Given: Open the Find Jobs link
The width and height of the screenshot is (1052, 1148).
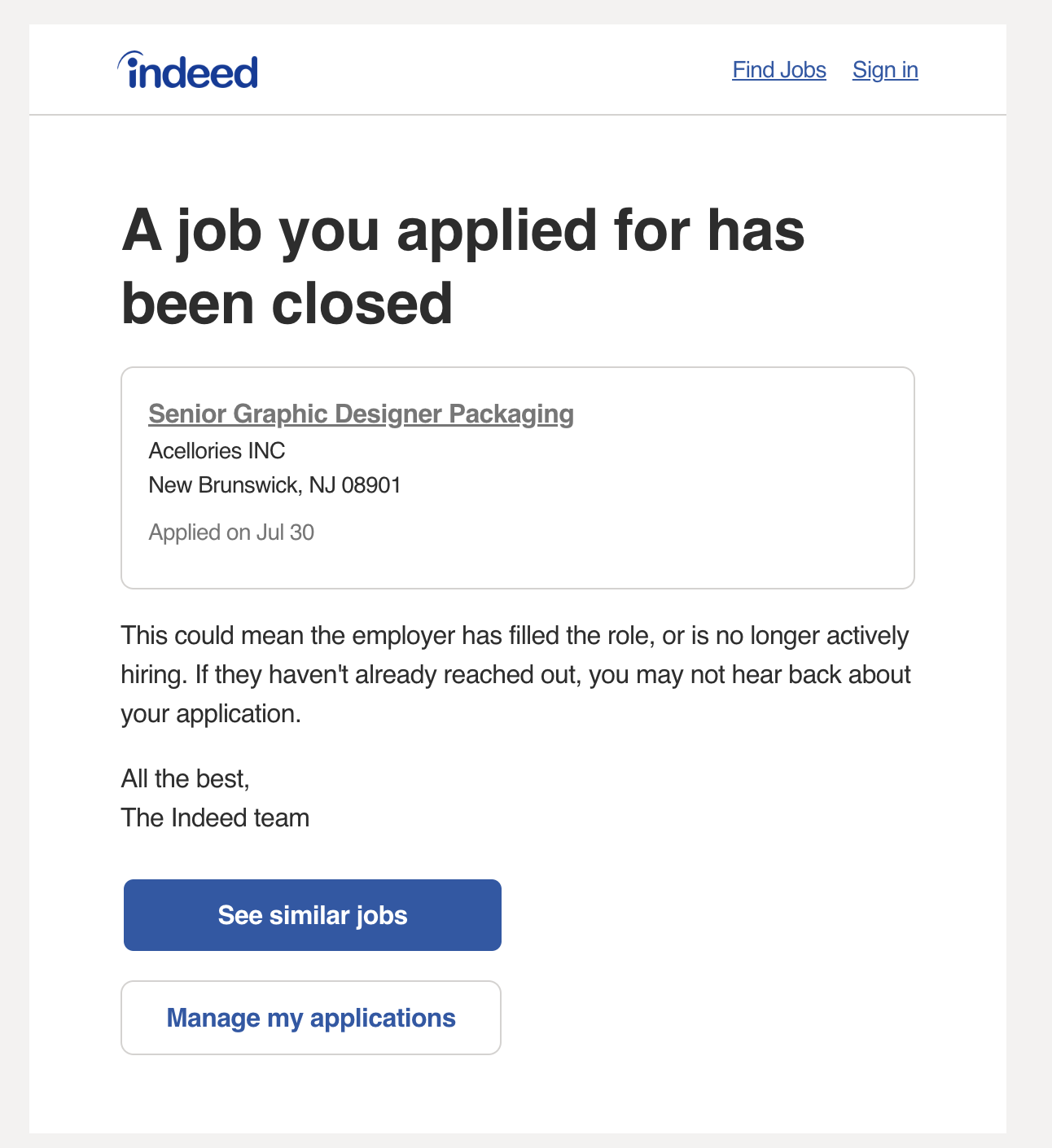Looking at the screenshot, I should pyautogui.click(x=779, y=70).
